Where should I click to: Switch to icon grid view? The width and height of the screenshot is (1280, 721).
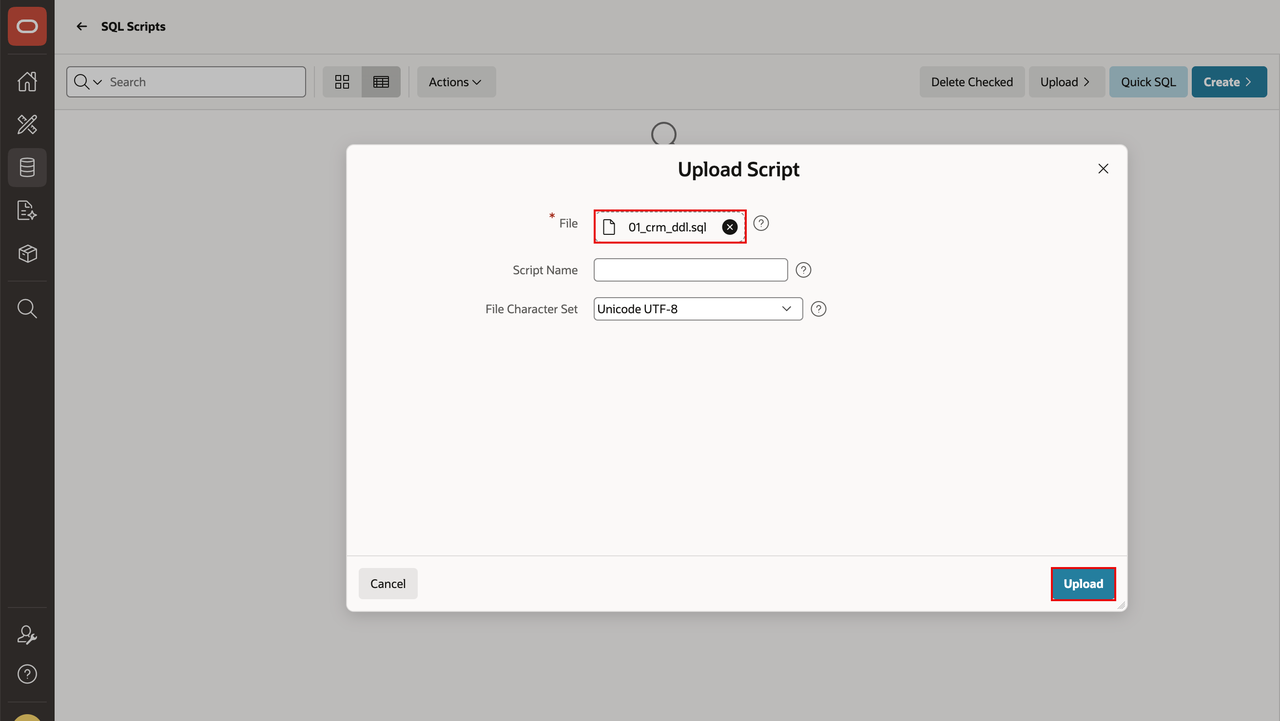tap(342, 82)
